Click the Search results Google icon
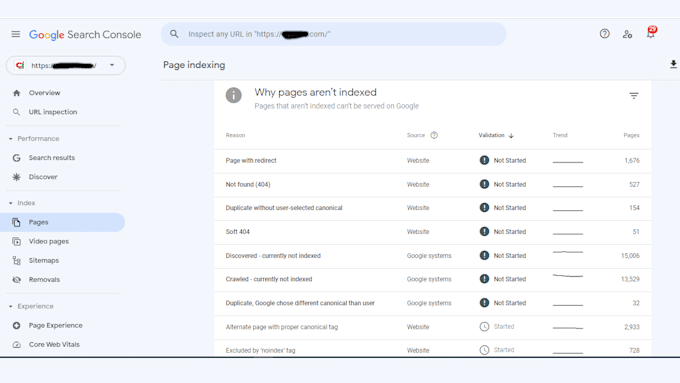680x383 pixels. (16, 158)
